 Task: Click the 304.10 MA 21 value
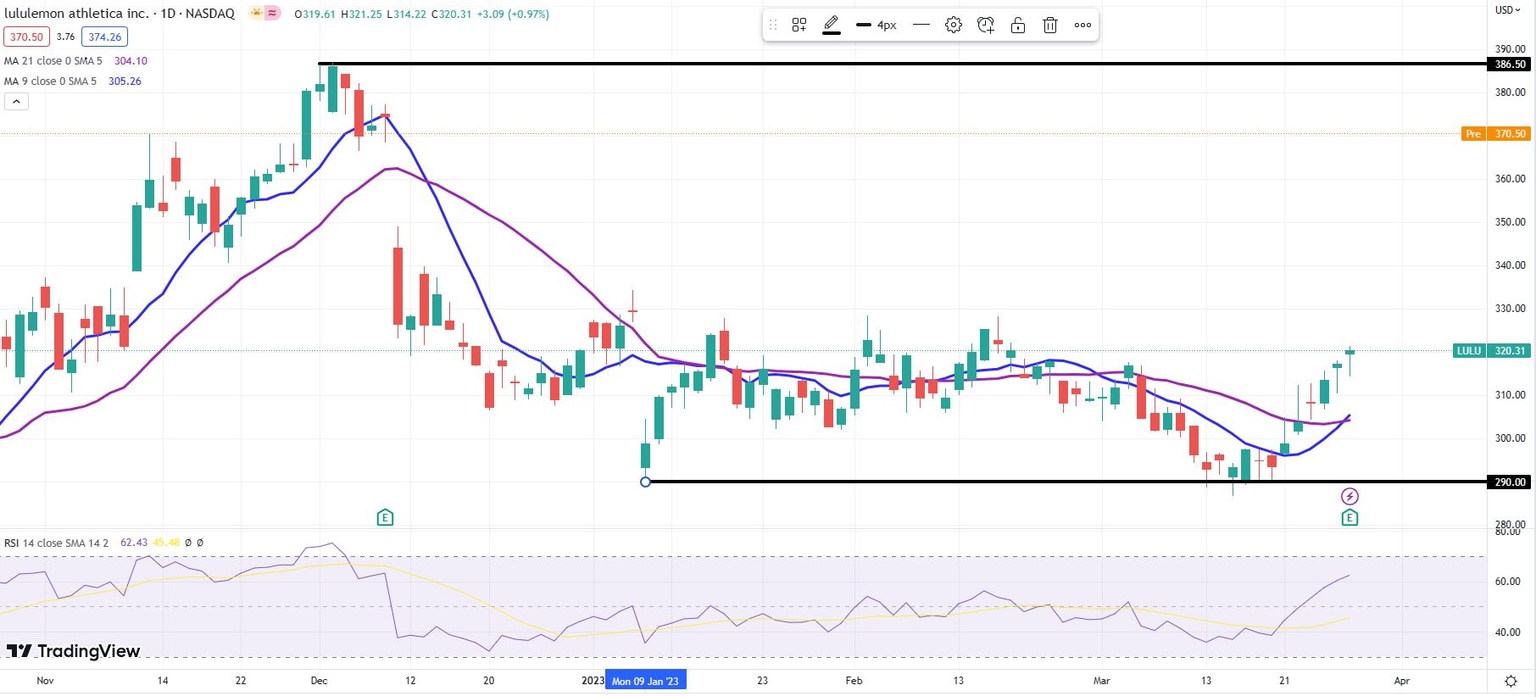coord(130,60)
